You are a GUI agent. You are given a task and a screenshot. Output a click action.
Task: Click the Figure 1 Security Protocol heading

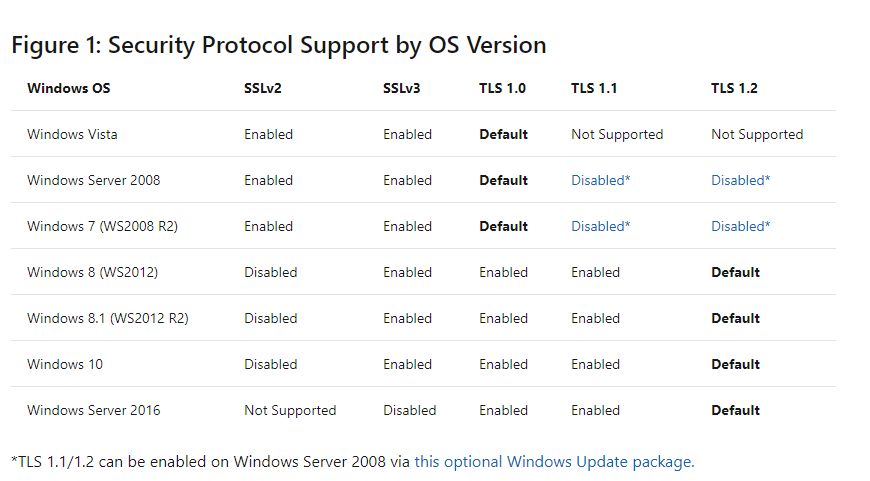point(279,45)
